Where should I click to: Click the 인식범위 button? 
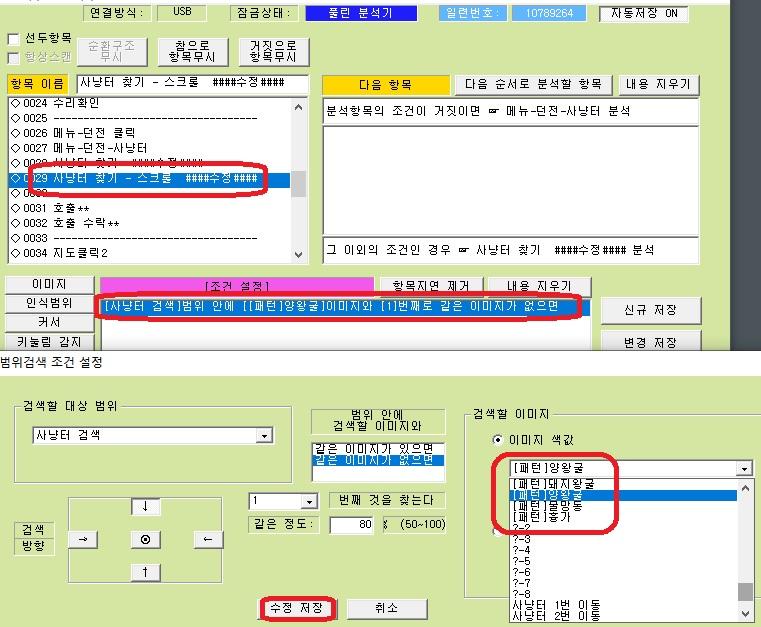(x=48, y=303)
